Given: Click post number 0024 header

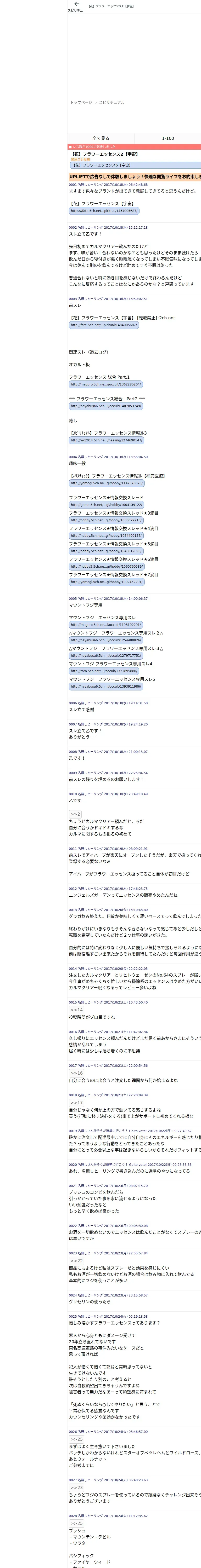Looking at the screenshot, I should (108, 1295).
